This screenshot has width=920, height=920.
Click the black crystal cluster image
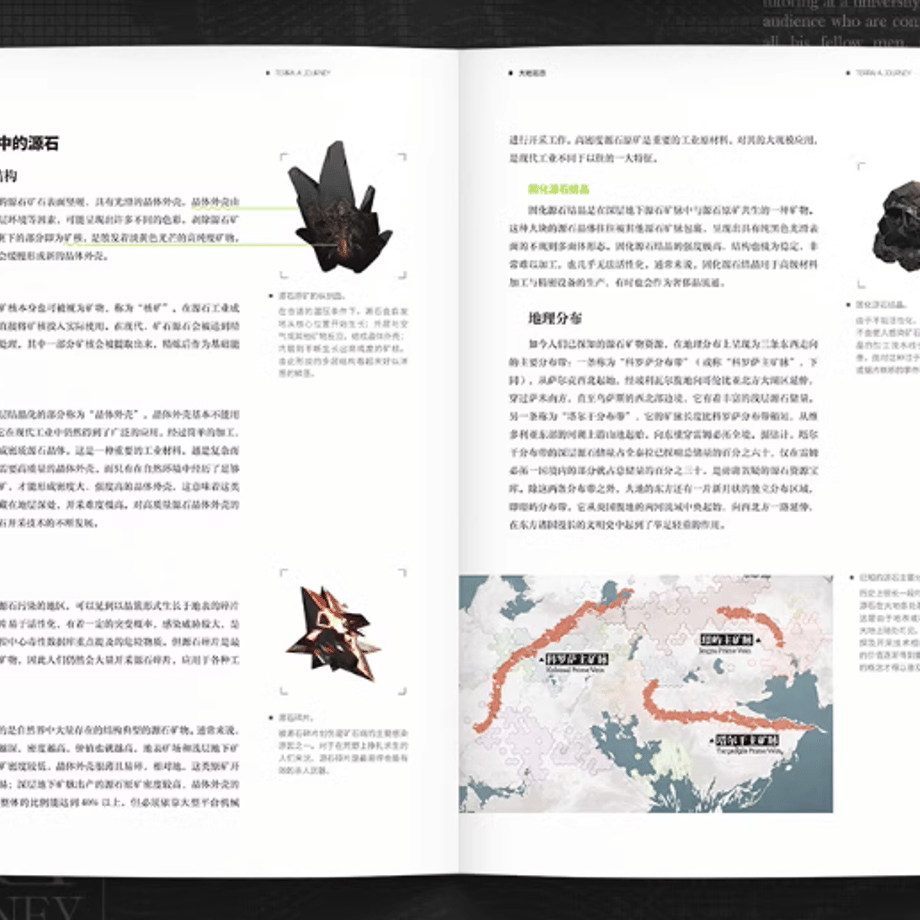pos(340,207)
